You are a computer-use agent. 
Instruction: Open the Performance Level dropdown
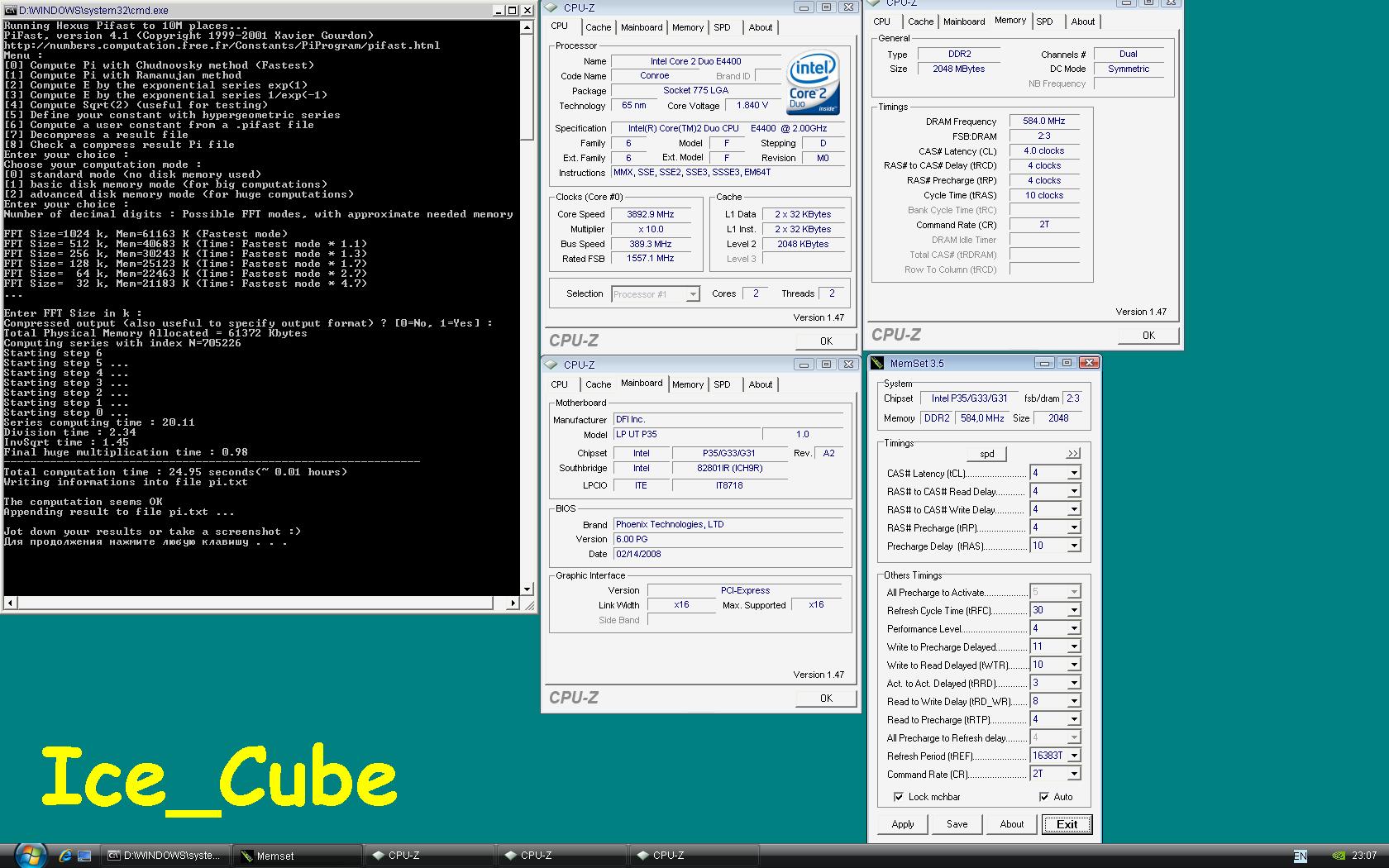pyautogui.click(x=1074, y=629)
